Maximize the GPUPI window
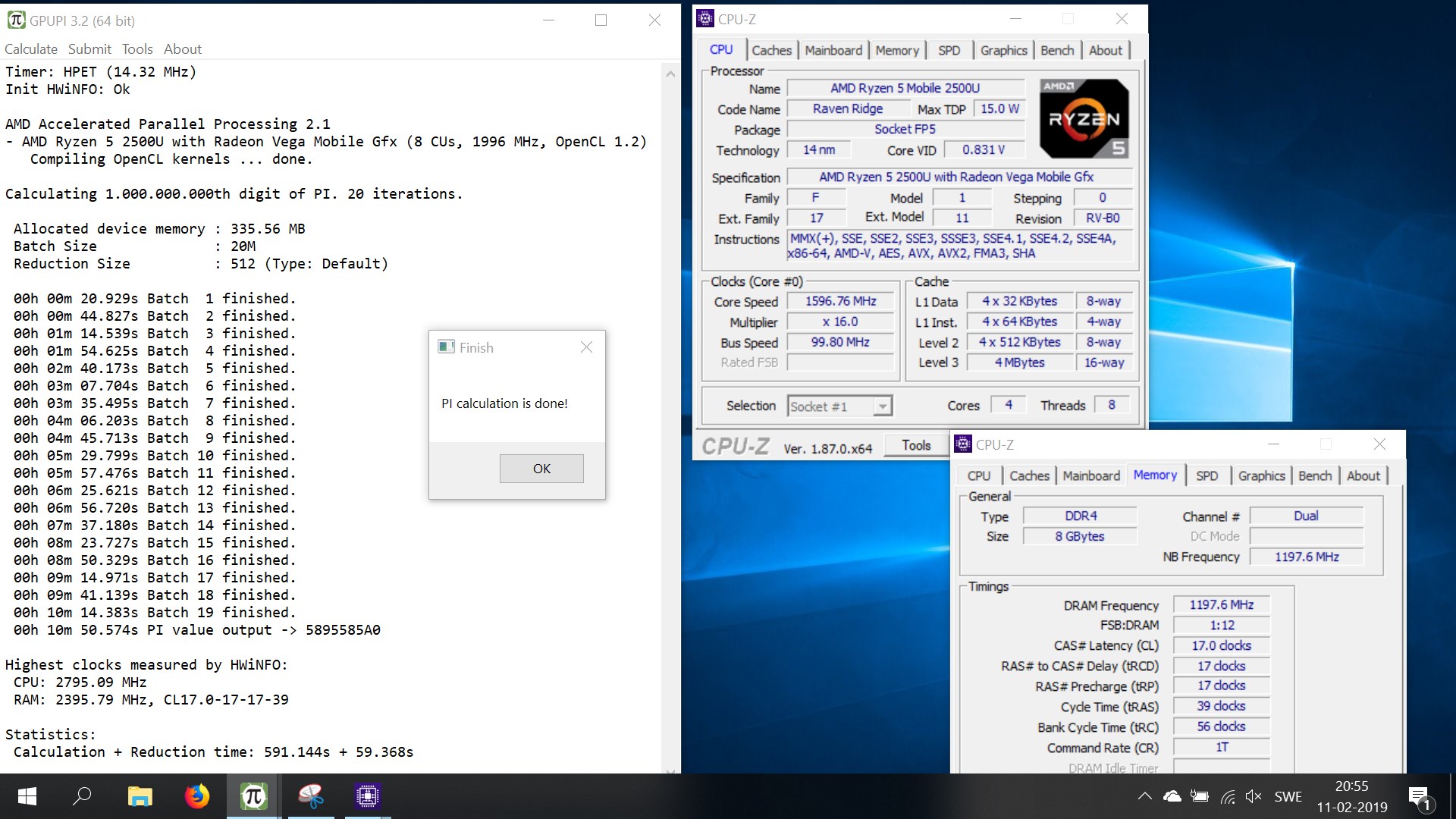This screenshot has height=819, width=1456. pos(601,20)
